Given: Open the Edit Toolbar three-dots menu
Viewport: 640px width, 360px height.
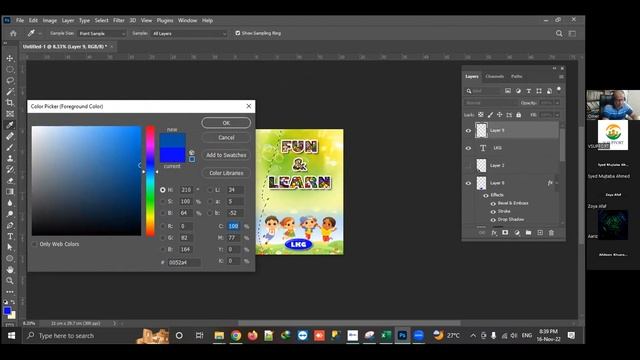Looking at the screenshot, I should click(x=10, y=291).
